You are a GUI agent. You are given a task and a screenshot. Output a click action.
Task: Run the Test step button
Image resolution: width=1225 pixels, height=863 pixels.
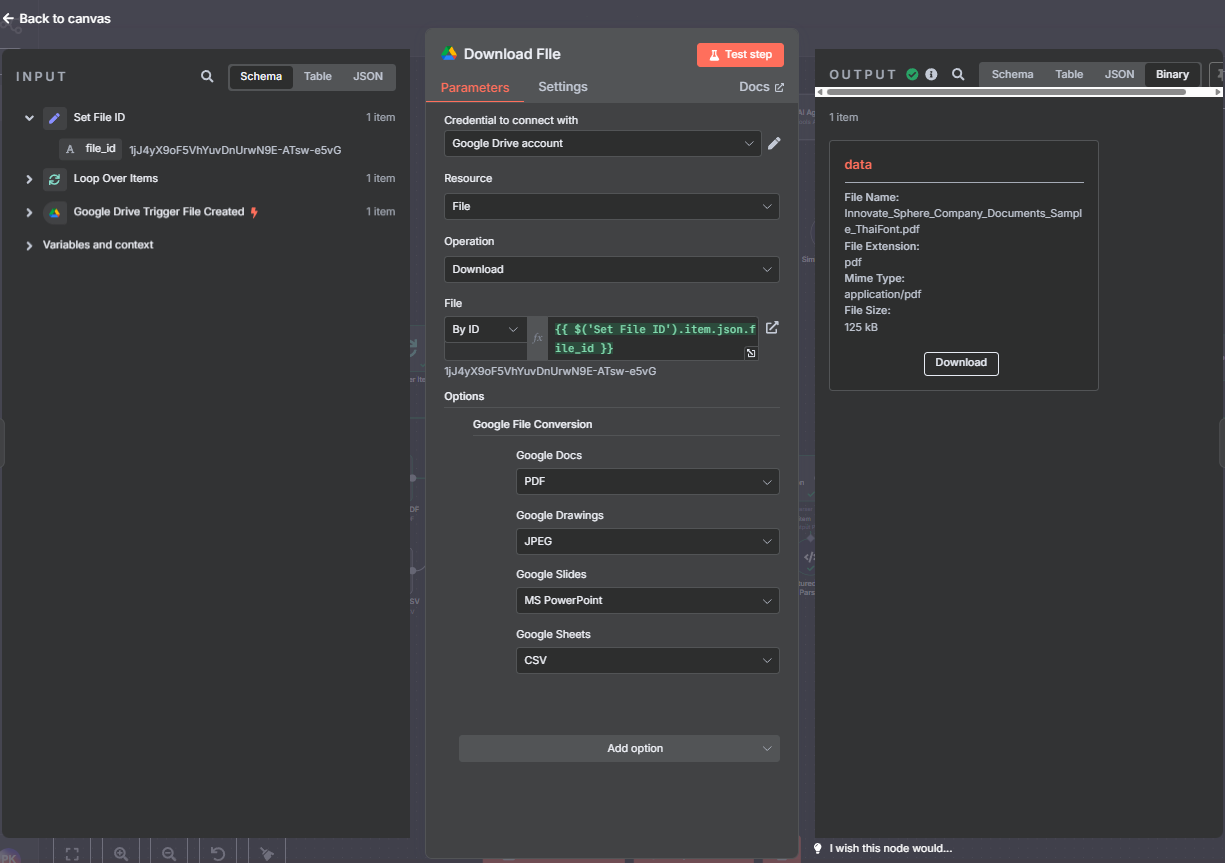click(740, 55)
